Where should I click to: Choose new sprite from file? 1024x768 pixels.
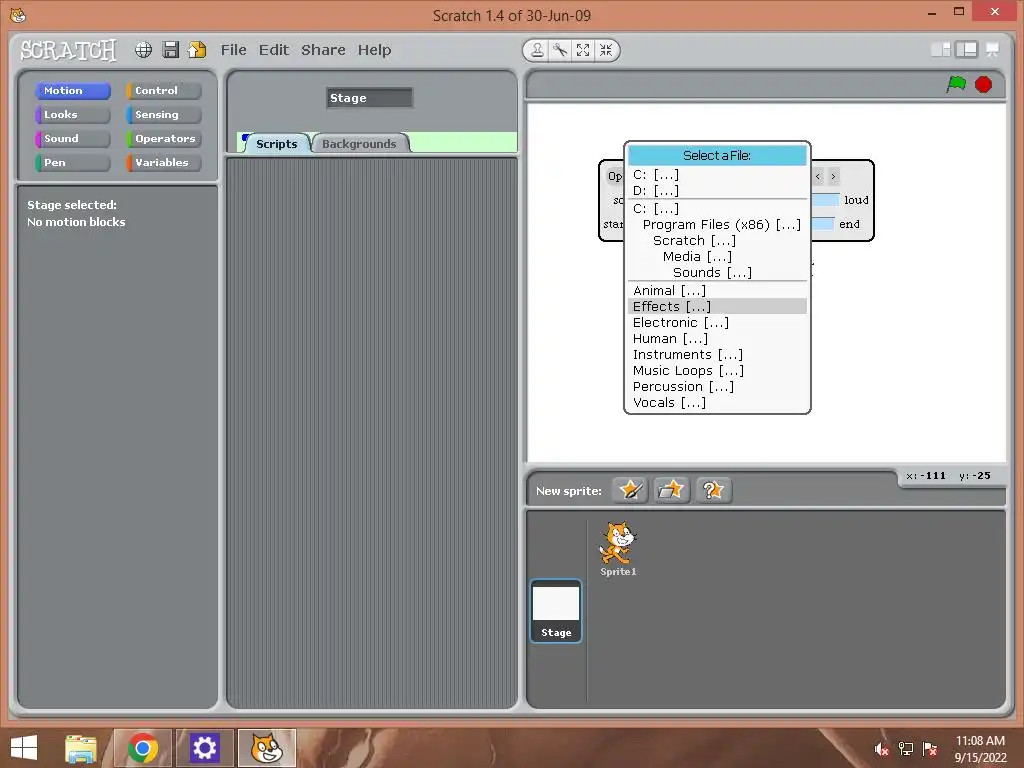[x=671, y=490]
